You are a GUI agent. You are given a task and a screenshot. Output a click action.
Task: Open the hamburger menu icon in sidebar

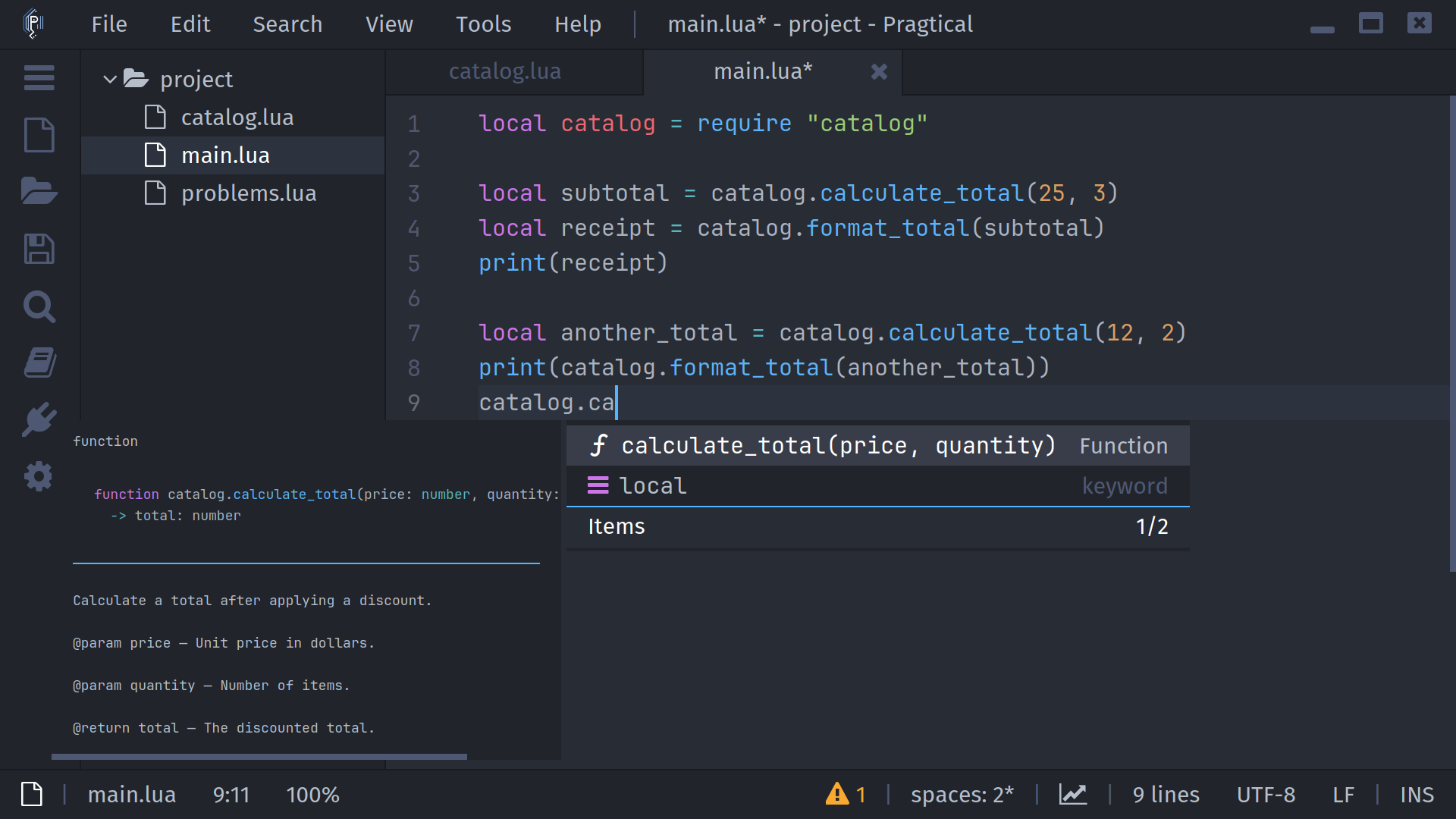pyautogui.click(x=39, y=77)
